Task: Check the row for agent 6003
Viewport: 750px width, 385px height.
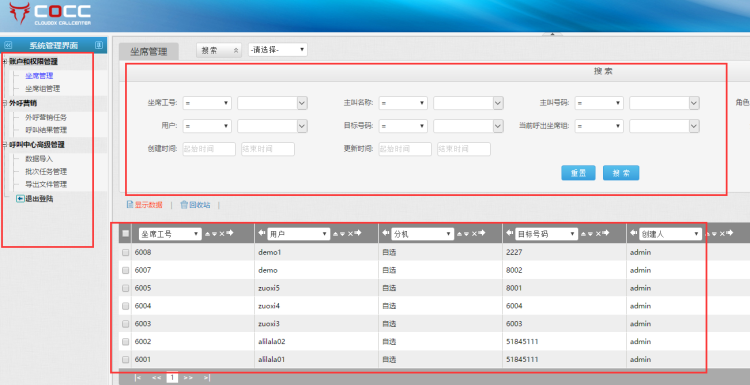Action: [125, 324]
